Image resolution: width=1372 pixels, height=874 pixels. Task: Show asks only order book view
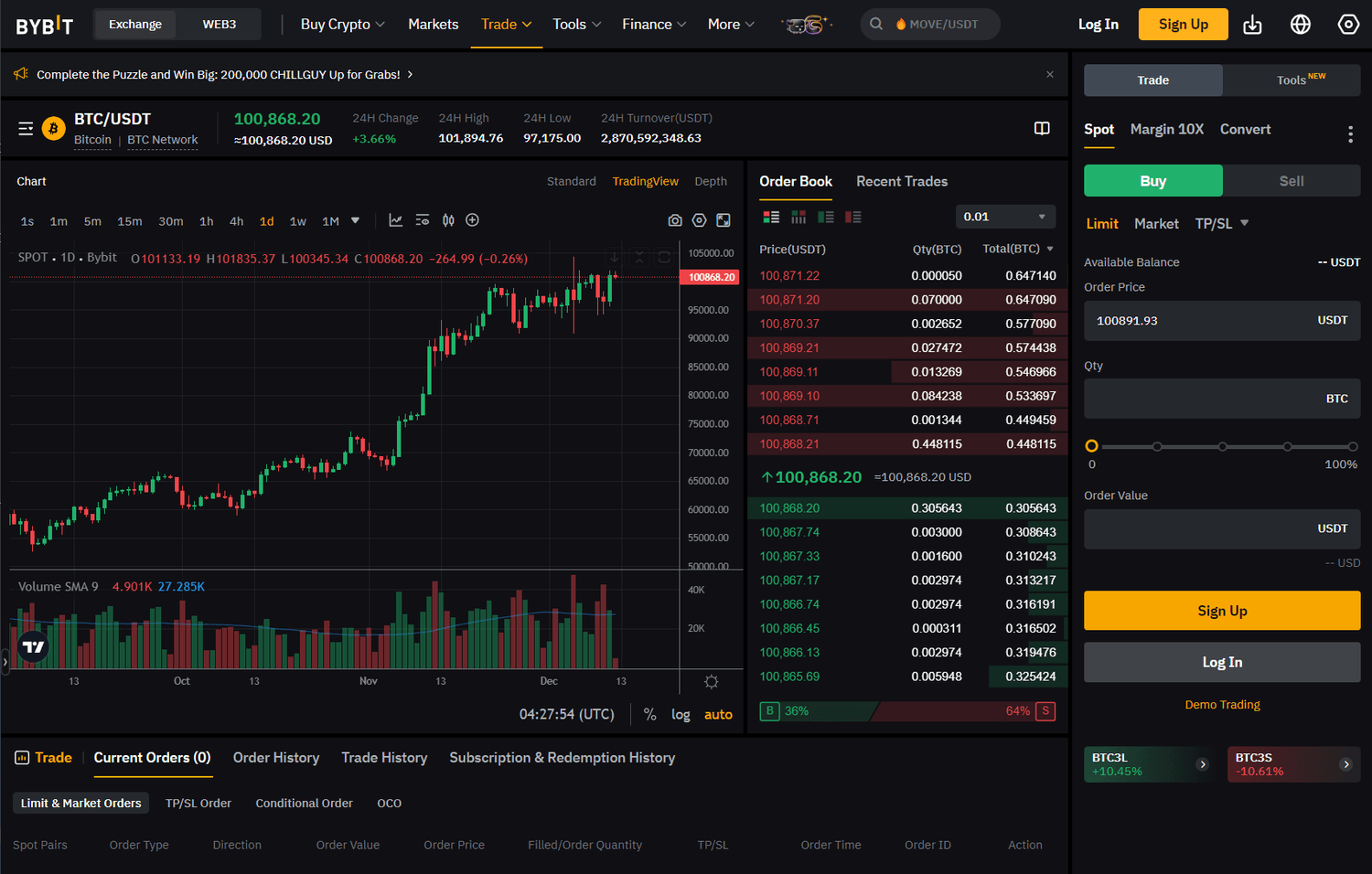pyautogui.click(x=853, y=217)
